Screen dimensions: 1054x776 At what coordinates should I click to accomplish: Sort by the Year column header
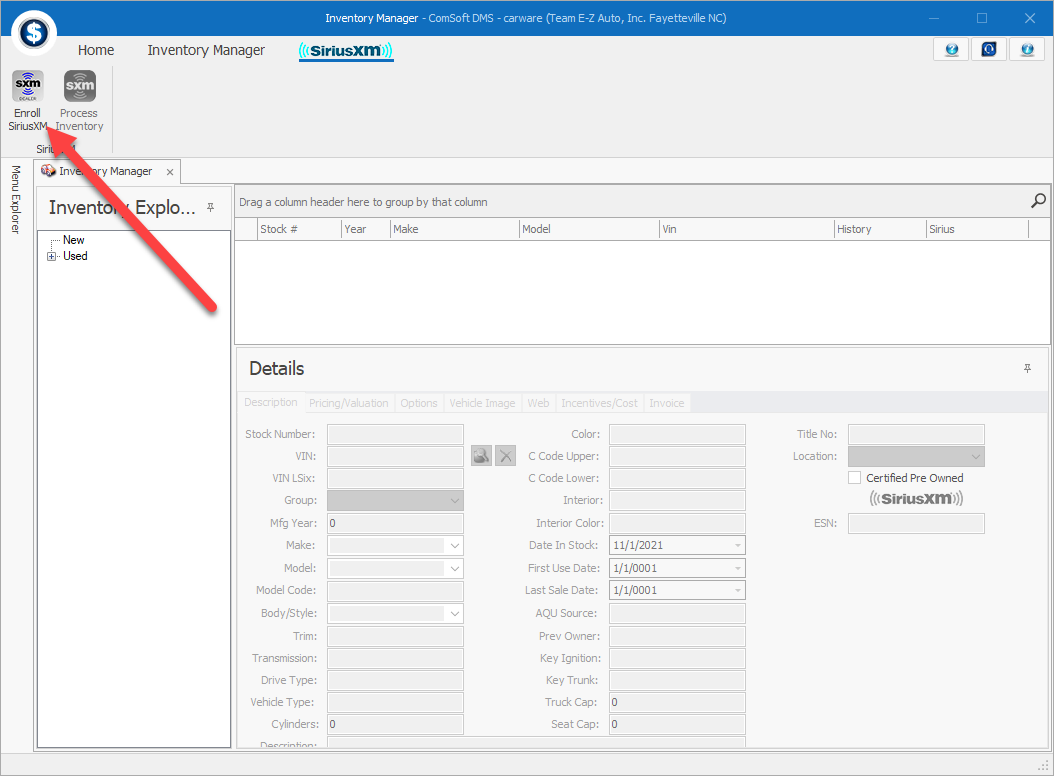pos(366,229)
